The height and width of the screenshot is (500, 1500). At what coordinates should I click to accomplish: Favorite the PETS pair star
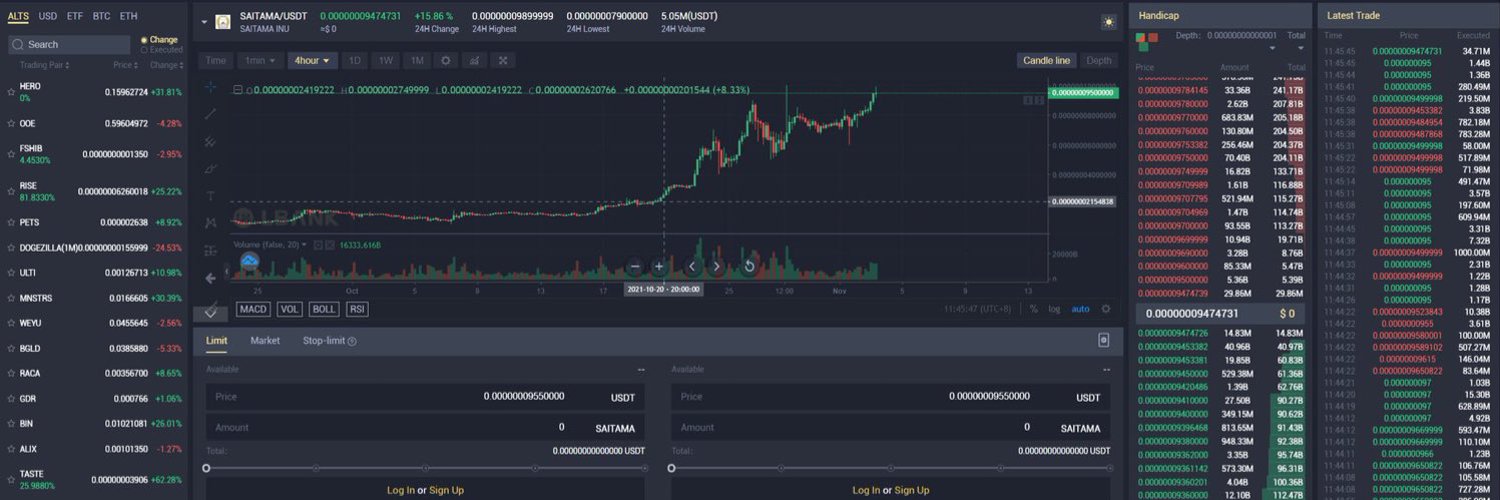point(11,222)
